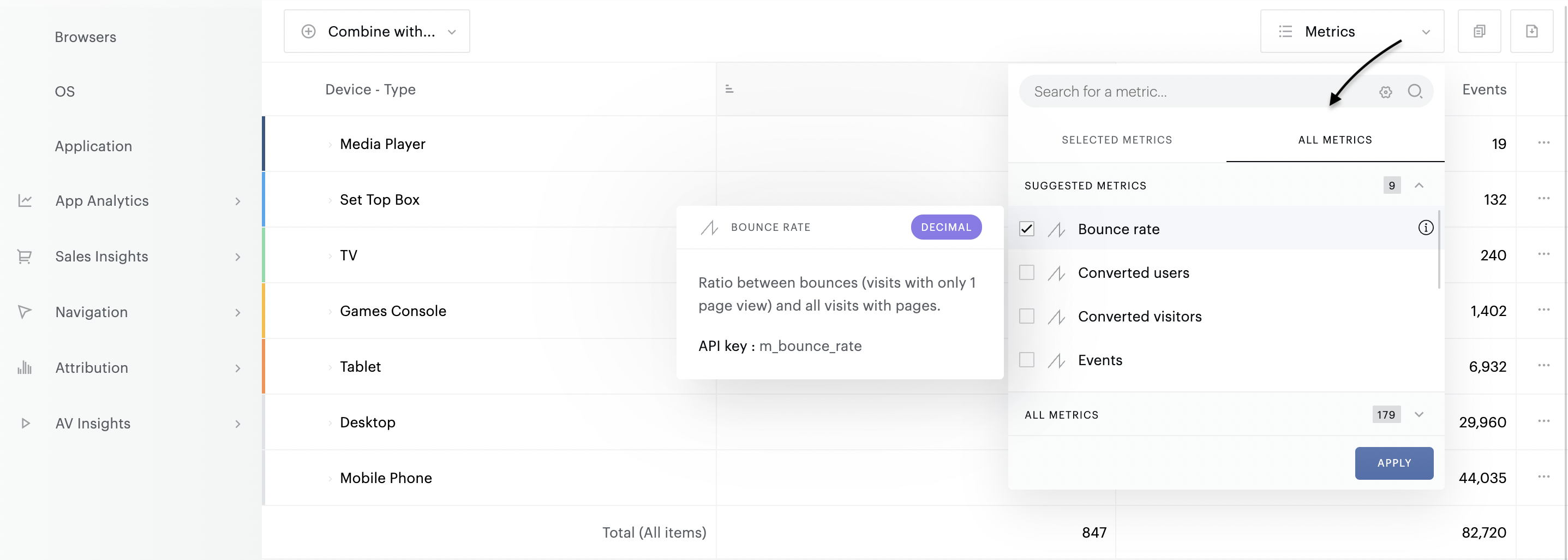Image resolution: width=1568 pixels, height=560 pixels.
Task: Click the magnifier icon in metric search
Action: coord(1415,91)
